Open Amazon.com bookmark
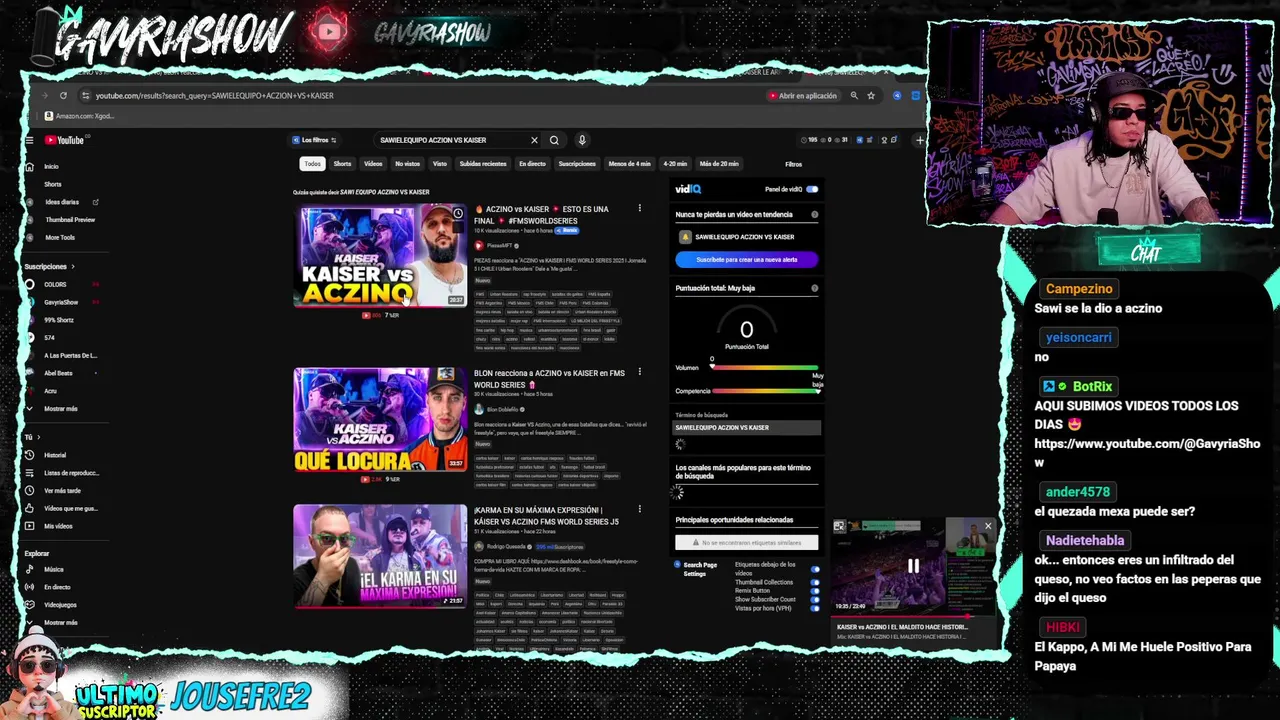The width and height of the screenshot is (1280, 720). tap(79, 116)
